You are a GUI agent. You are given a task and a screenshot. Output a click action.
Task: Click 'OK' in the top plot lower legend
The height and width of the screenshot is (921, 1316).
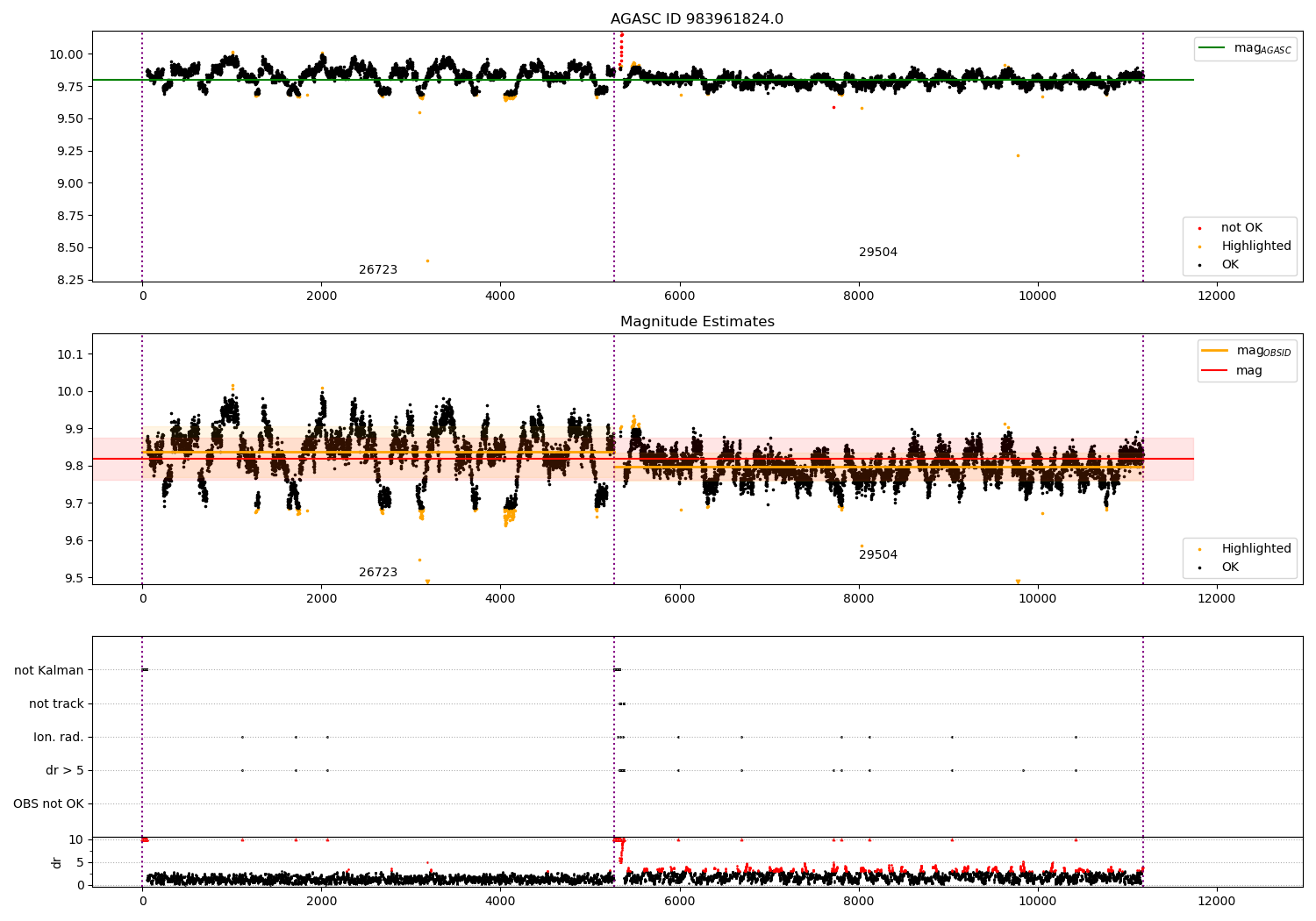[x=1230, y=264]
